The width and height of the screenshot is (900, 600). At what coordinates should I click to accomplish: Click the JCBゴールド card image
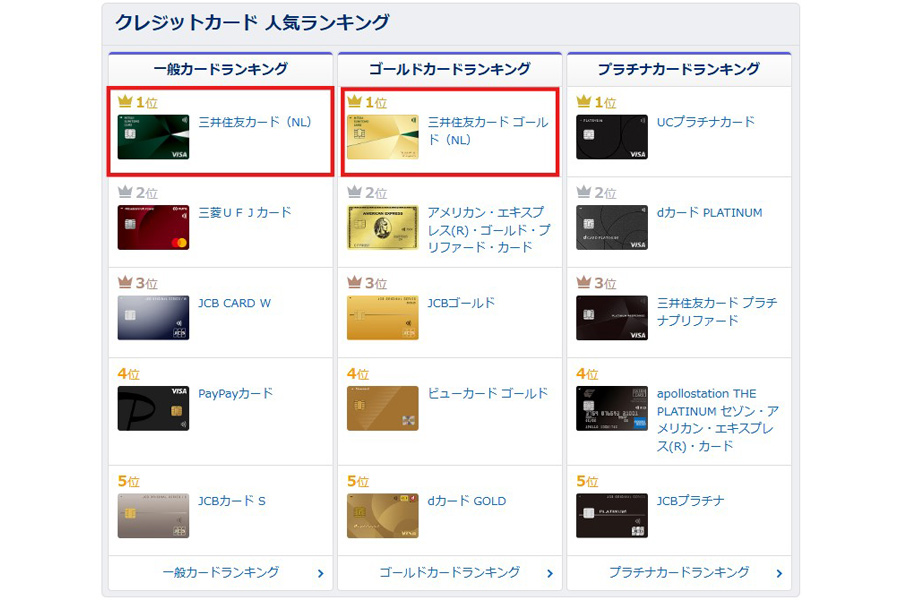click(x=383, y=318)
